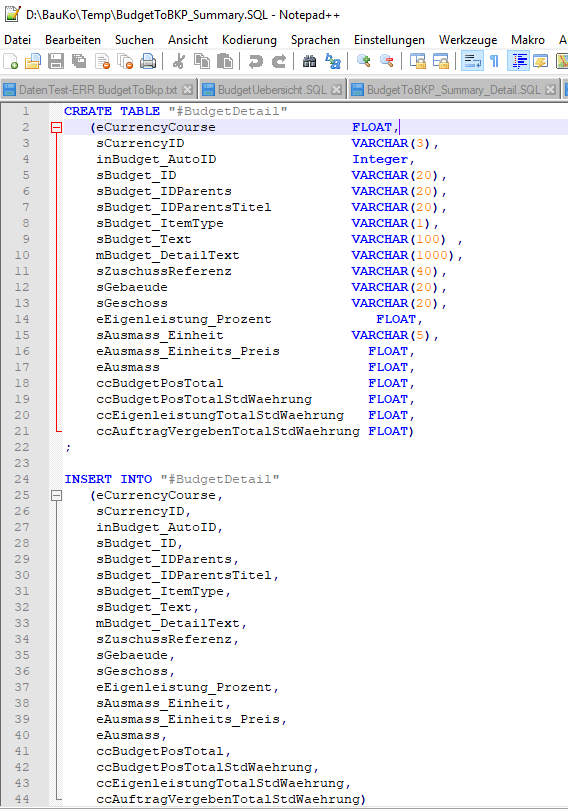Click the Print icon in toolbar

click(148, 61)
